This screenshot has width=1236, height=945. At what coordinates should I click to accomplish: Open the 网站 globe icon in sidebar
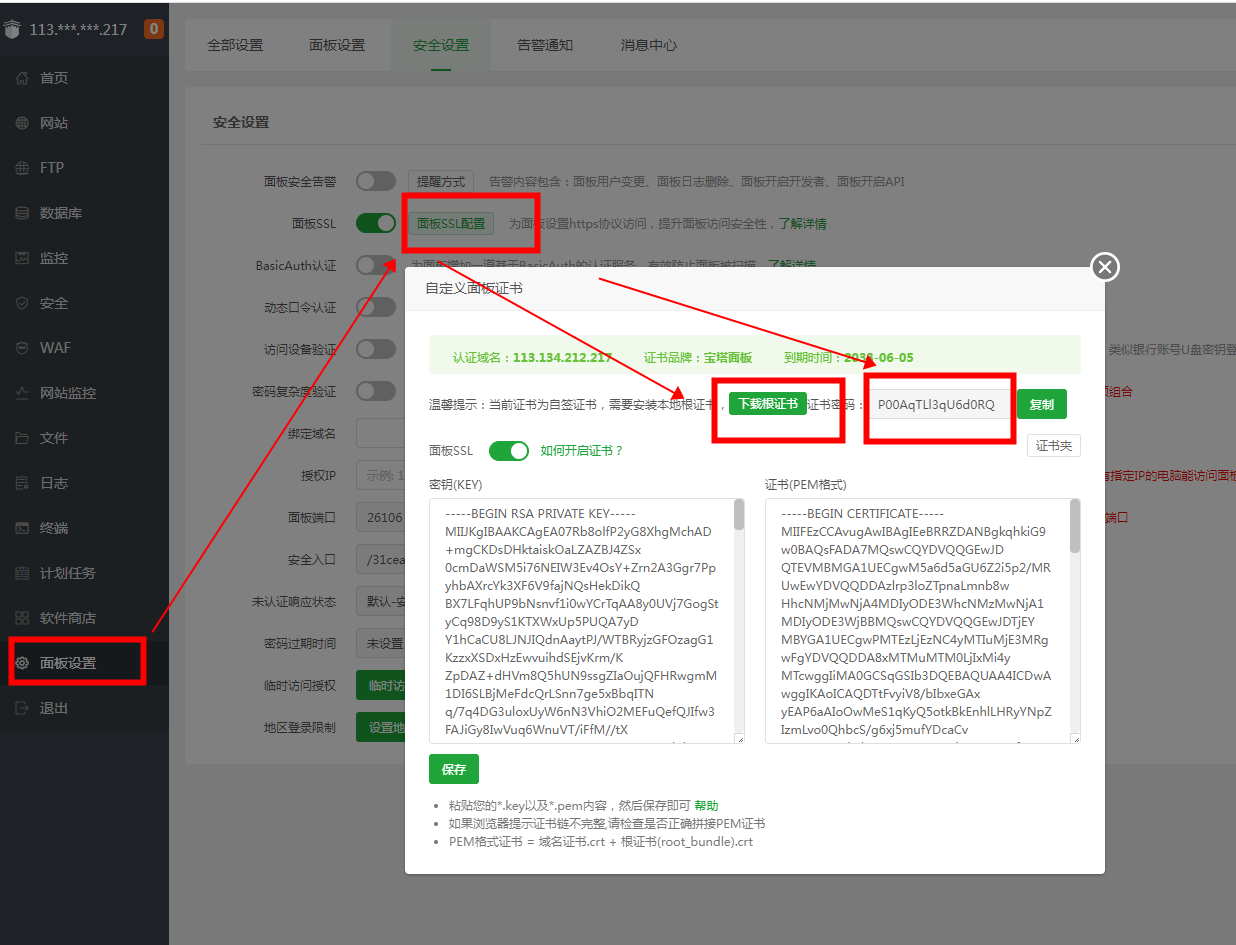[x=22, y=123]
